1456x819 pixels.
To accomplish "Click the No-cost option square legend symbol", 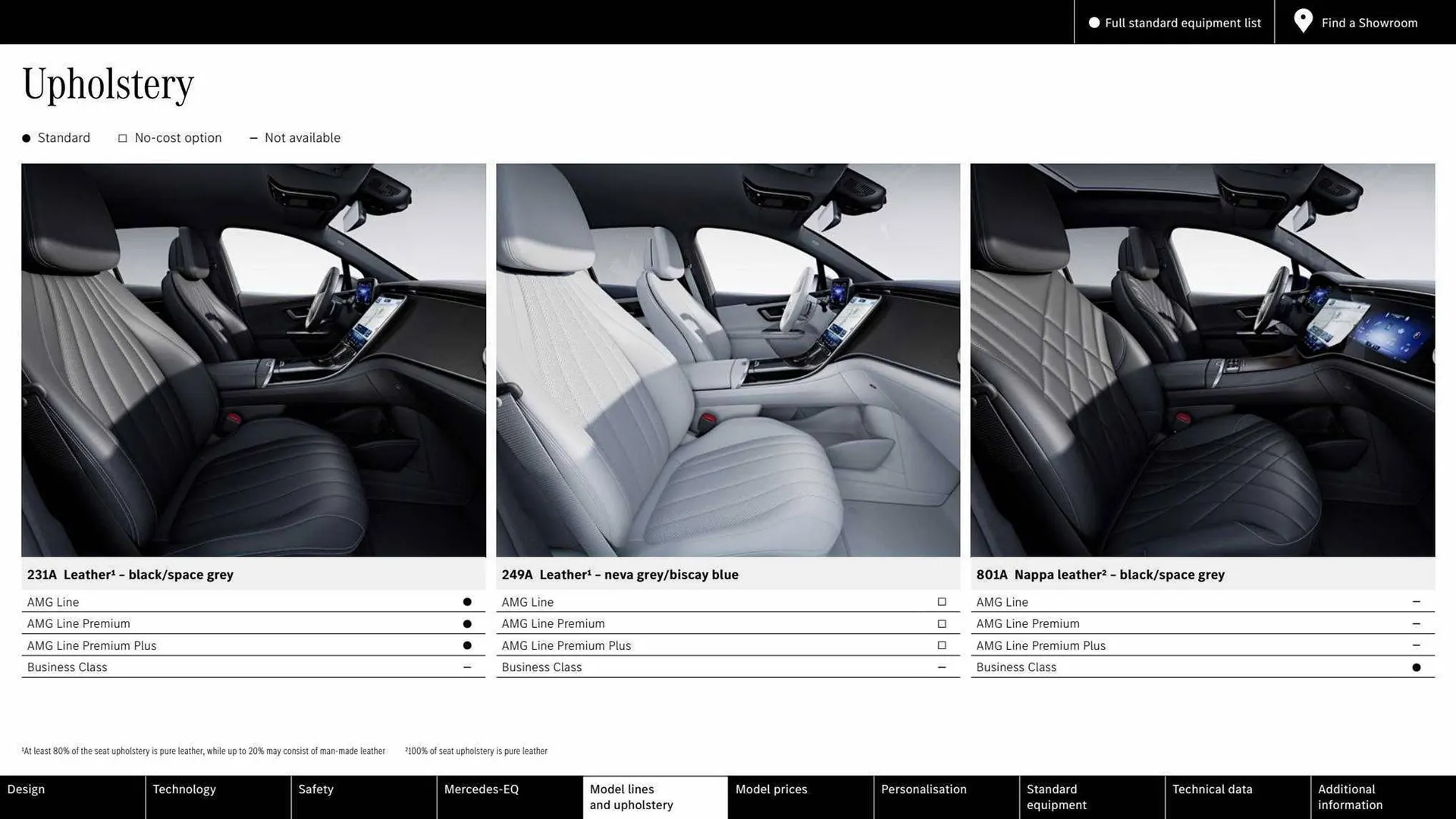I will pyautogui.click(x=122, y=137).
